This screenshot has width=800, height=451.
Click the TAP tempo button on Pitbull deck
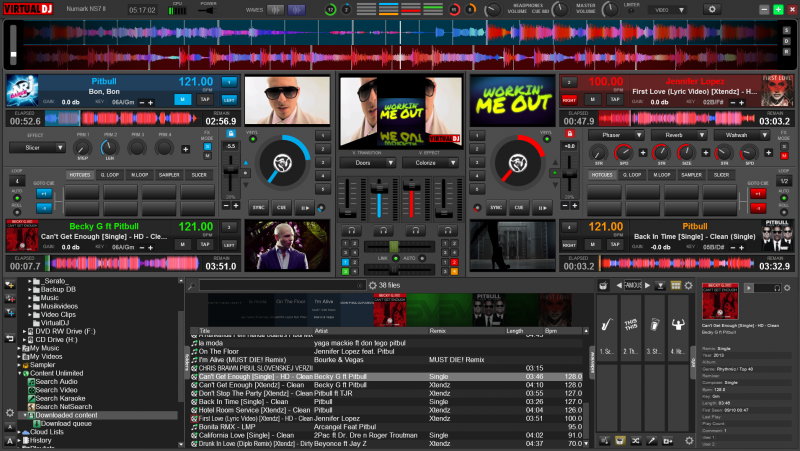pyautogui.click(x=205, y=100)
